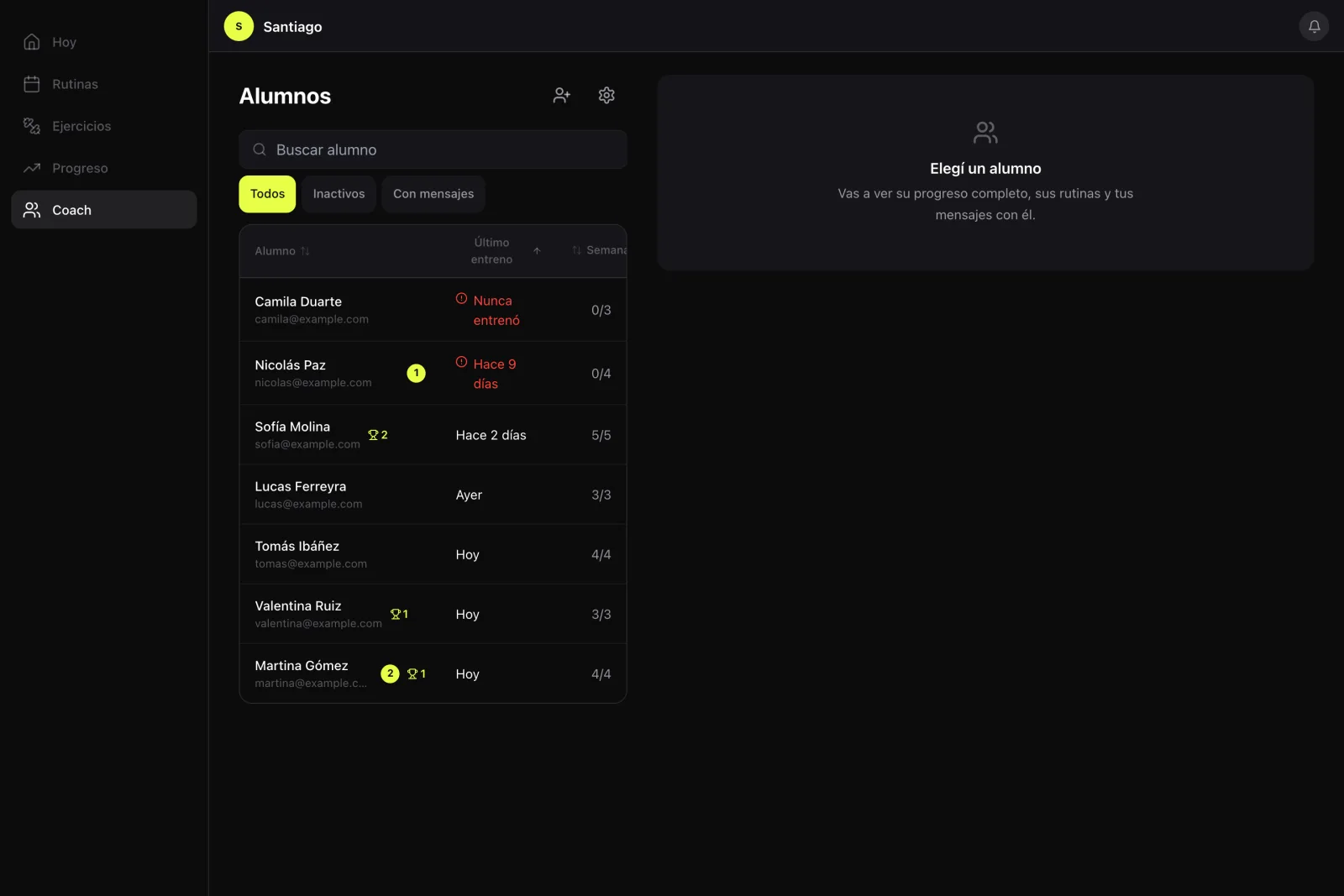Select the Coach sidebar item
Screen dimensions: 1344x896
pyautogui.click(x=104, y=209)
